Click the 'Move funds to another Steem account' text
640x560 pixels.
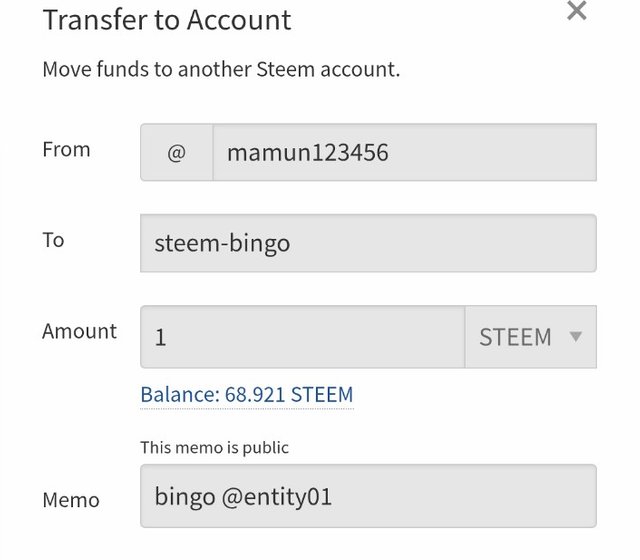221,70
